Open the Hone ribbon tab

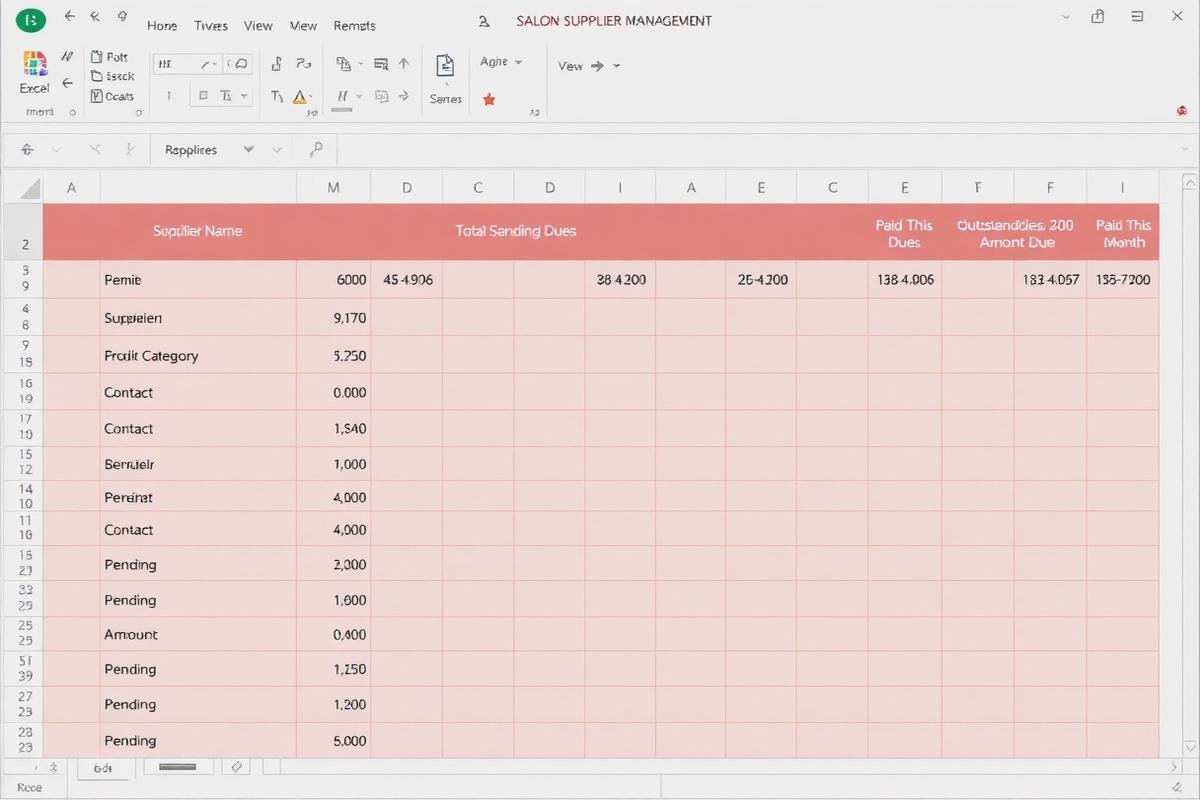click(162, 26)
